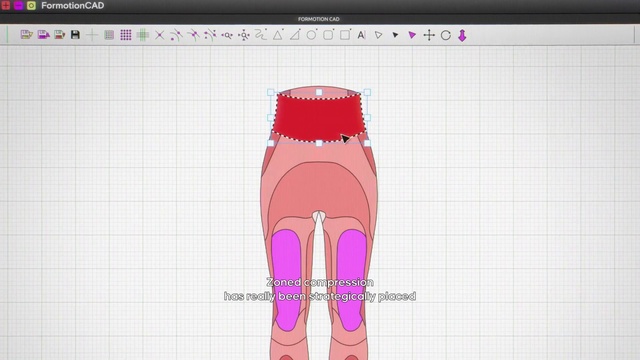Viewport: 640px width, 360px height.
Task: Click the right-middle selection handle
Action: point(367,118)
